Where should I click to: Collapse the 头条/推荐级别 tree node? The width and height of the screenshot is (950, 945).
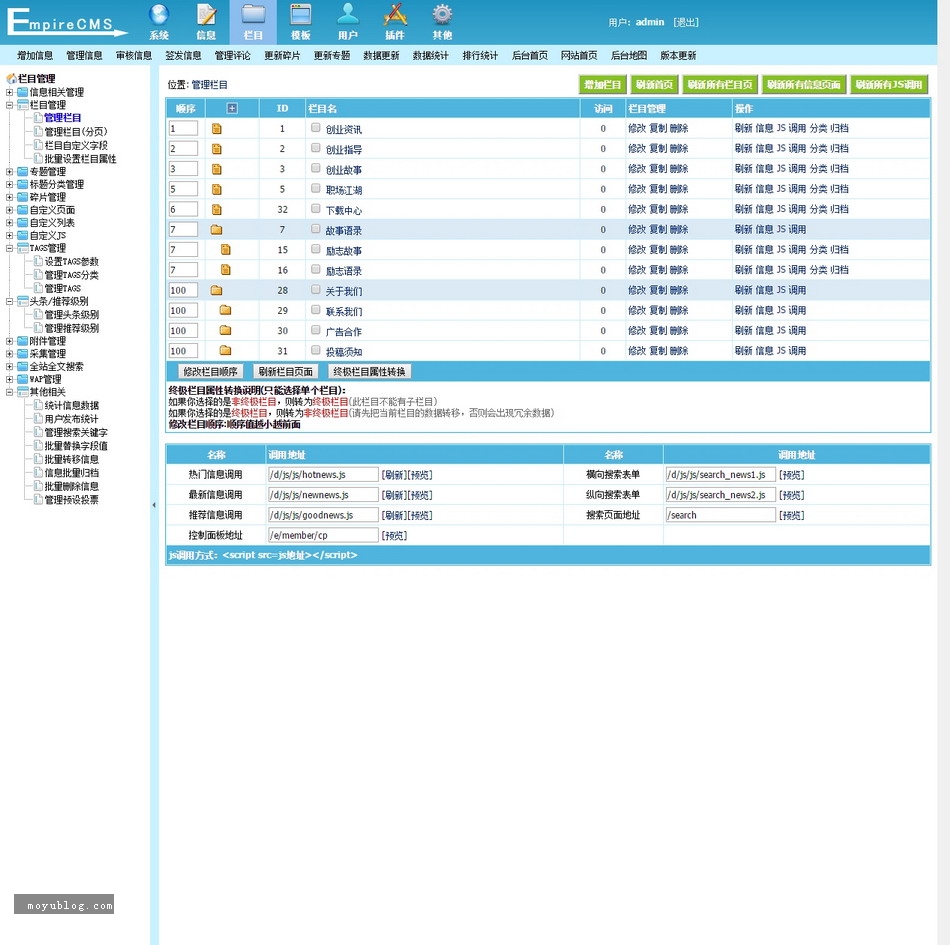(x=9, y=301)
